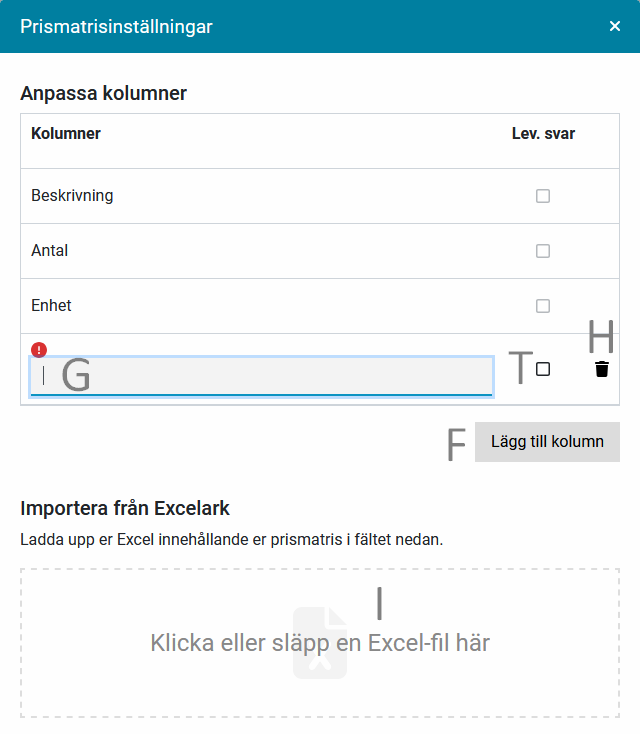Tick the Lev. svar checkbox for Antal
The image size is (640, 734).
click(x=543, y=251)
